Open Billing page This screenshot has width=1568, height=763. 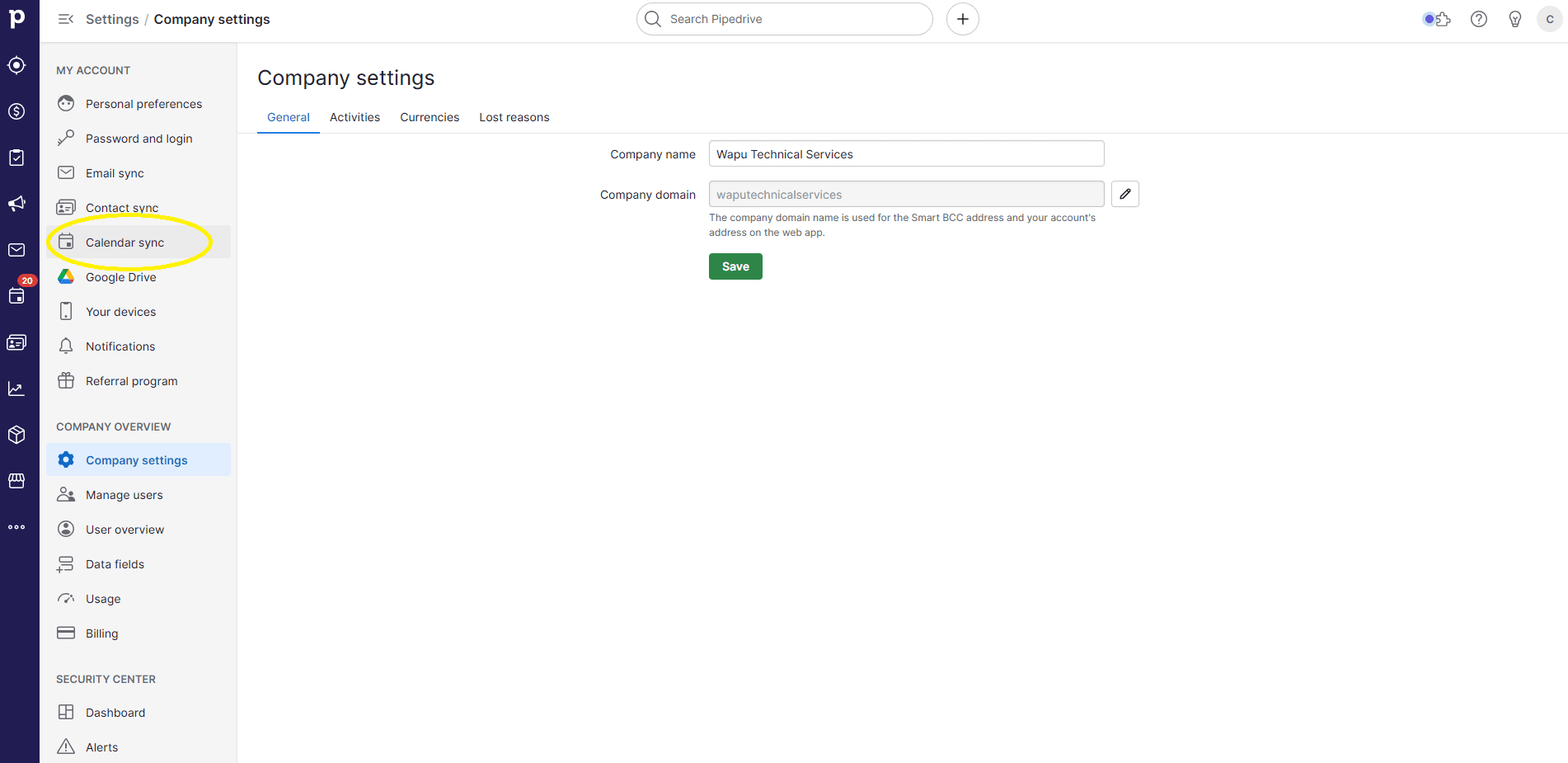(138, 633)
